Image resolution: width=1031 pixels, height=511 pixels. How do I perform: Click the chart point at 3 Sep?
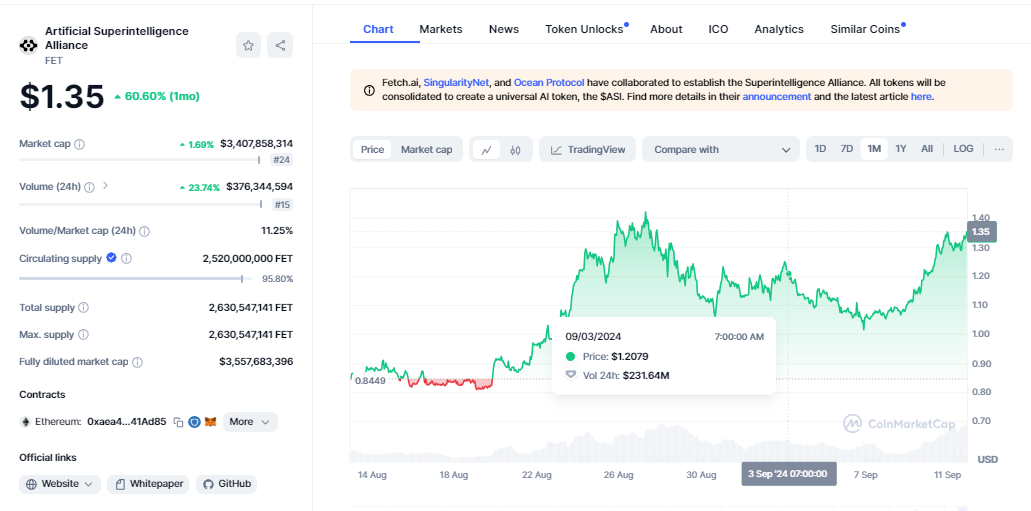pyautogui.click(x=788, y=274)
